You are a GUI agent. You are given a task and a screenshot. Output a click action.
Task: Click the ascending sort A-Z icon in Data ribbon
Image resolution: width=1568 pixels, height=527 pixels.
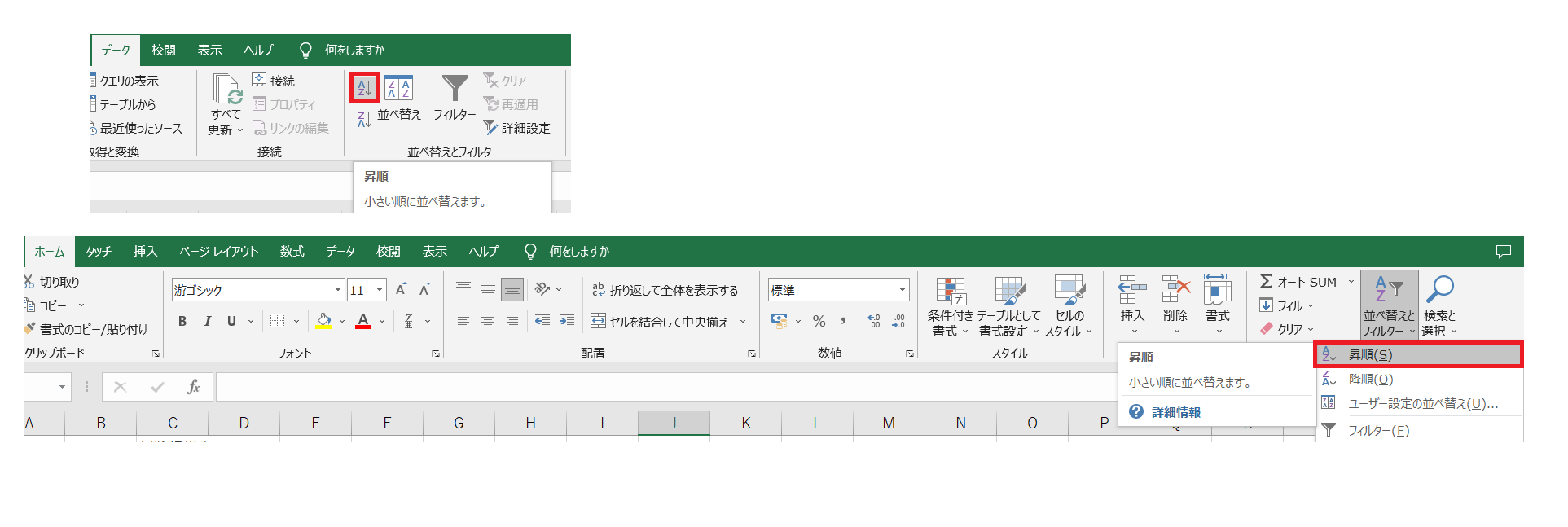365,88
